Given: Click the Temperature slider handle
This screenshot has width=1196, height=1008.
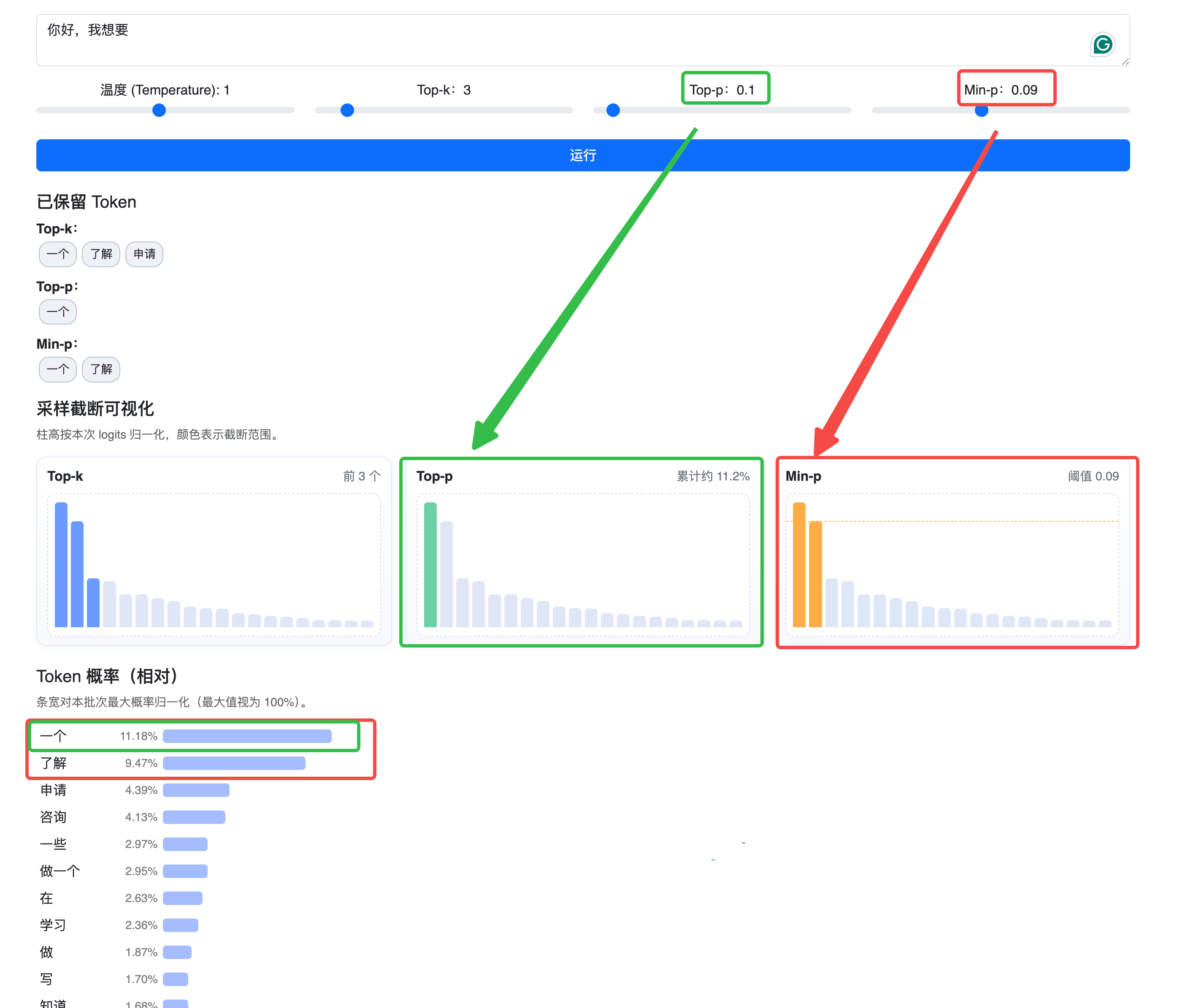Looking at the screenshot, I should [x=160, y=110].
